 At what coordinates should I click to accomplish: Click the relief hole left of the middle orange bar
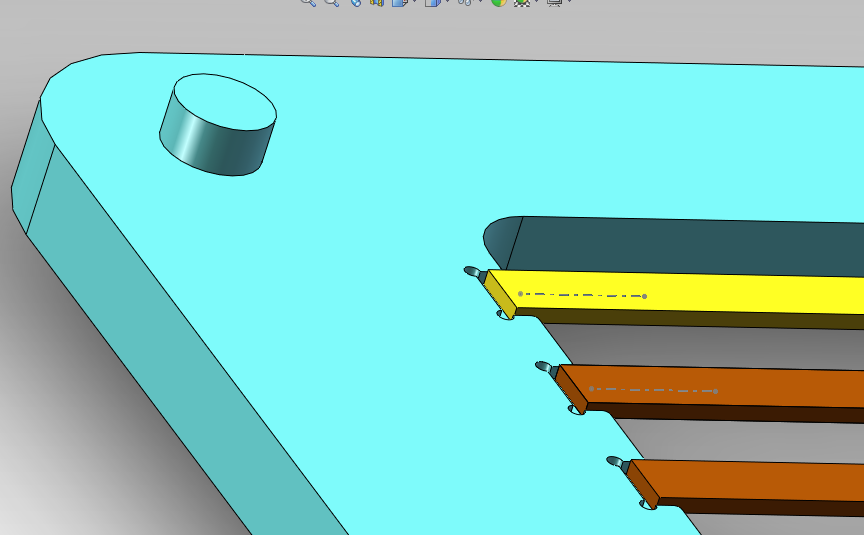(x=544, y=366)
